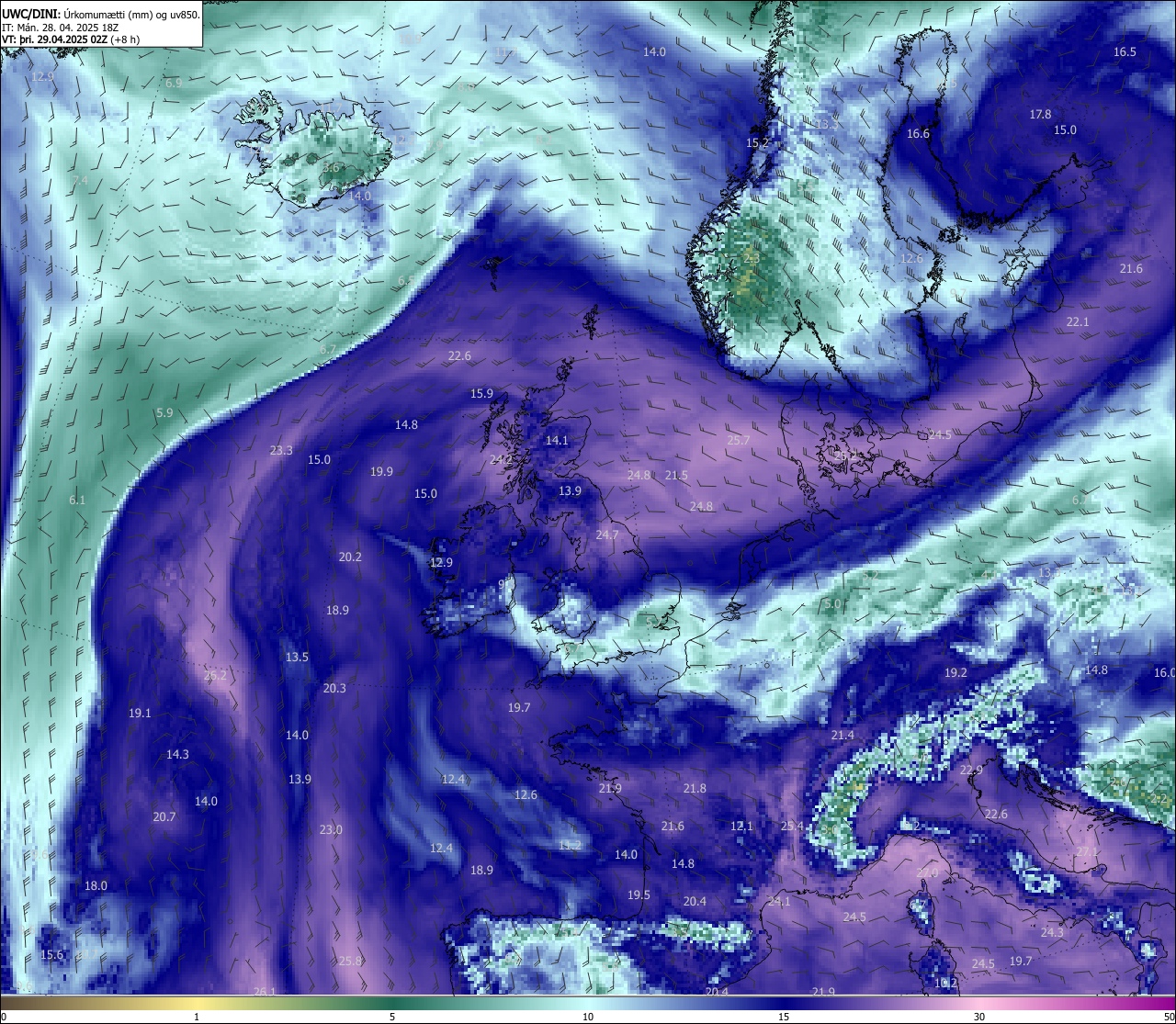Click the 25.7 value
Image resolution: width=1176 pixels, height=1024 pixels.
pos(739,441)
